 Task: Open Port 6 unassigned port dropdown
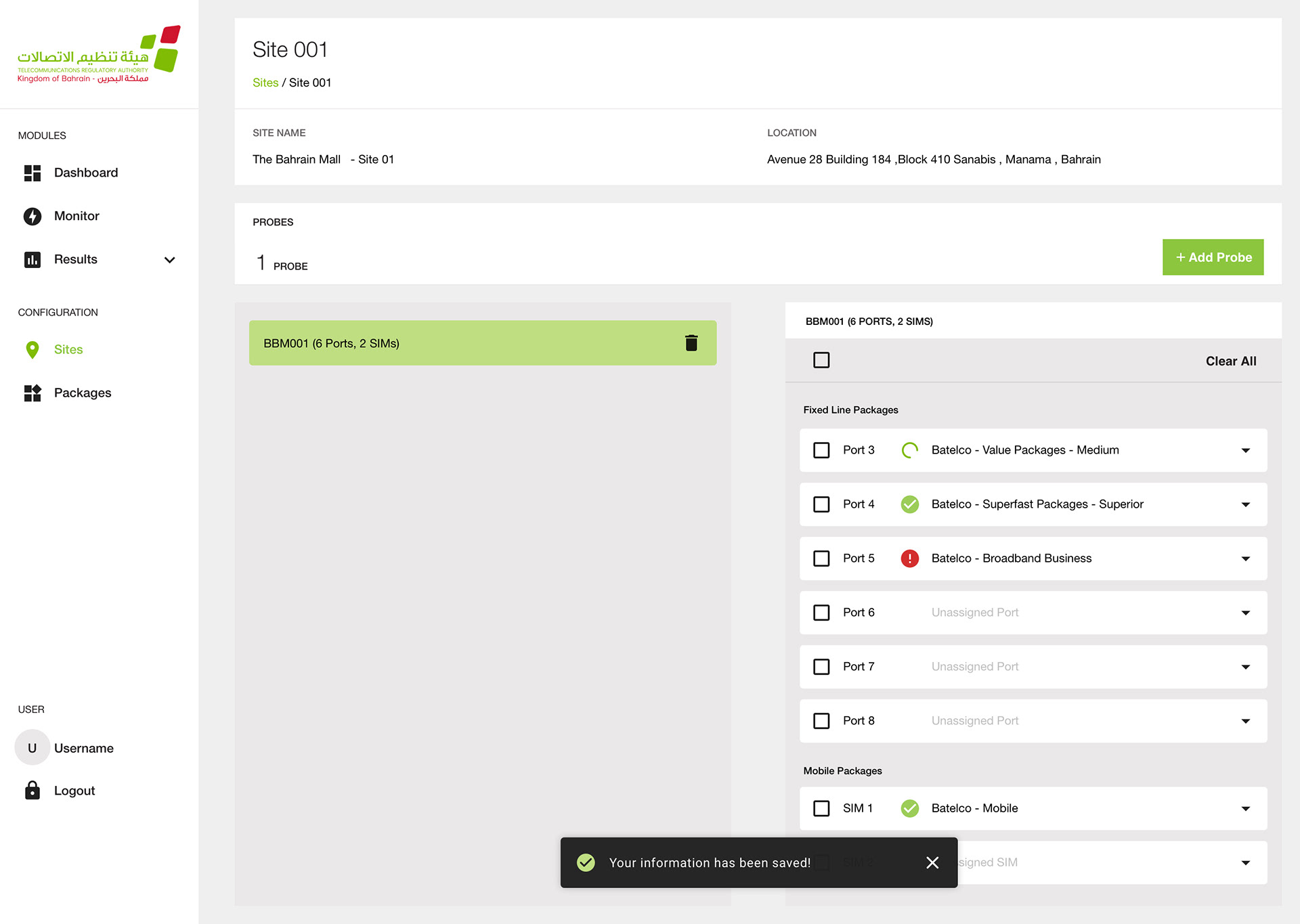(x=1245, y=613)
